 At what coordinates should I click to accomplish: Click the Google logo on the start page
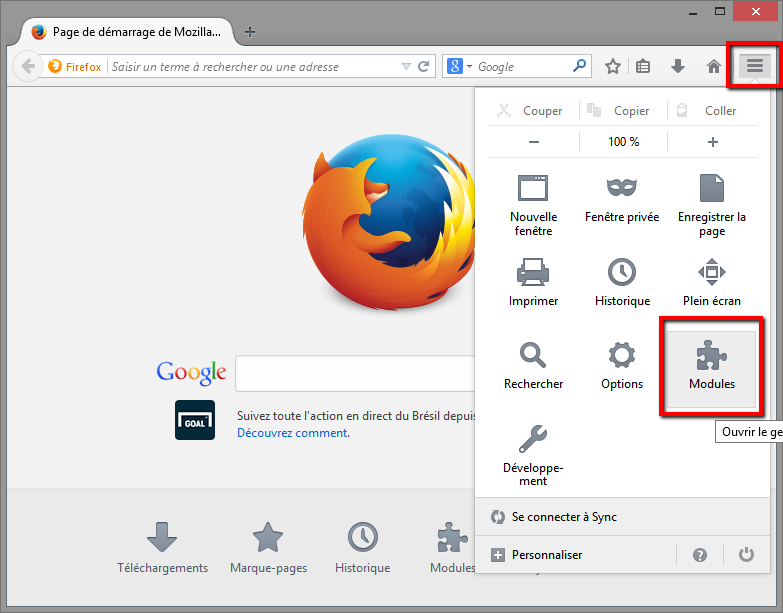191,373
